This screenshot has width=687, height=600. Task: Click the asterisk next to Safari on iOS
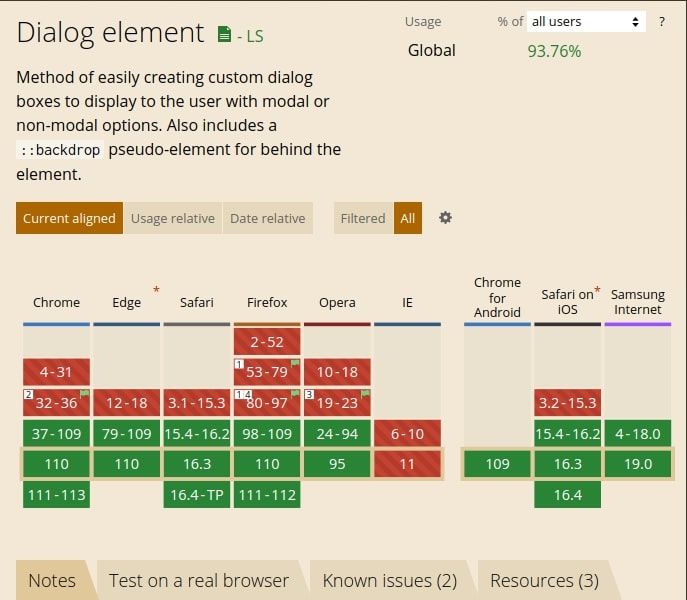coord(597,290)
